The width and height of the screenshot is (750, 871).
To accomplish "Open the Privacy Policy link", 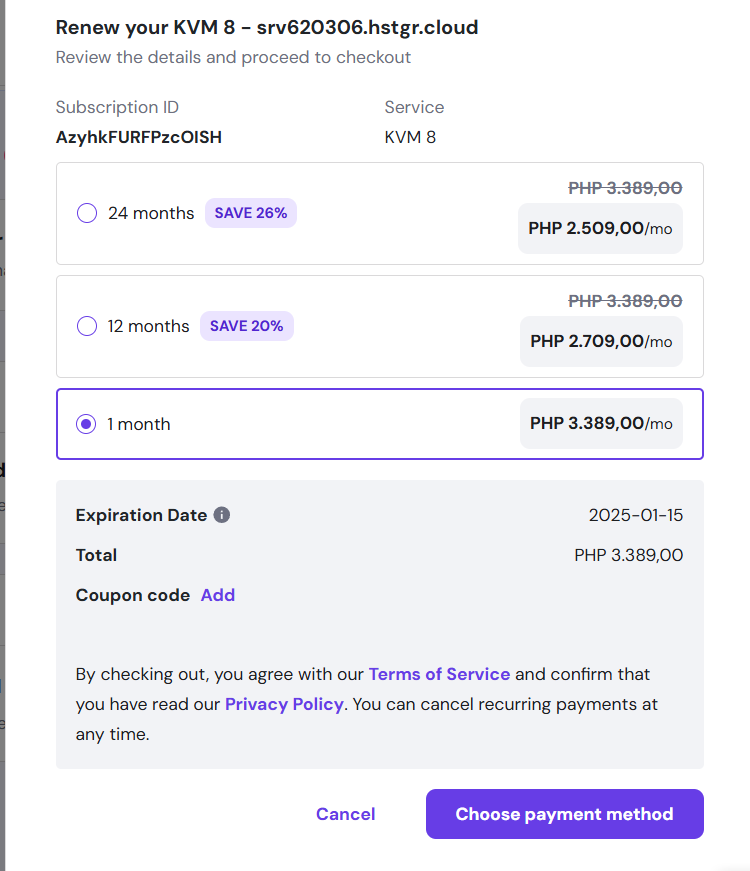I will [284, 704].
